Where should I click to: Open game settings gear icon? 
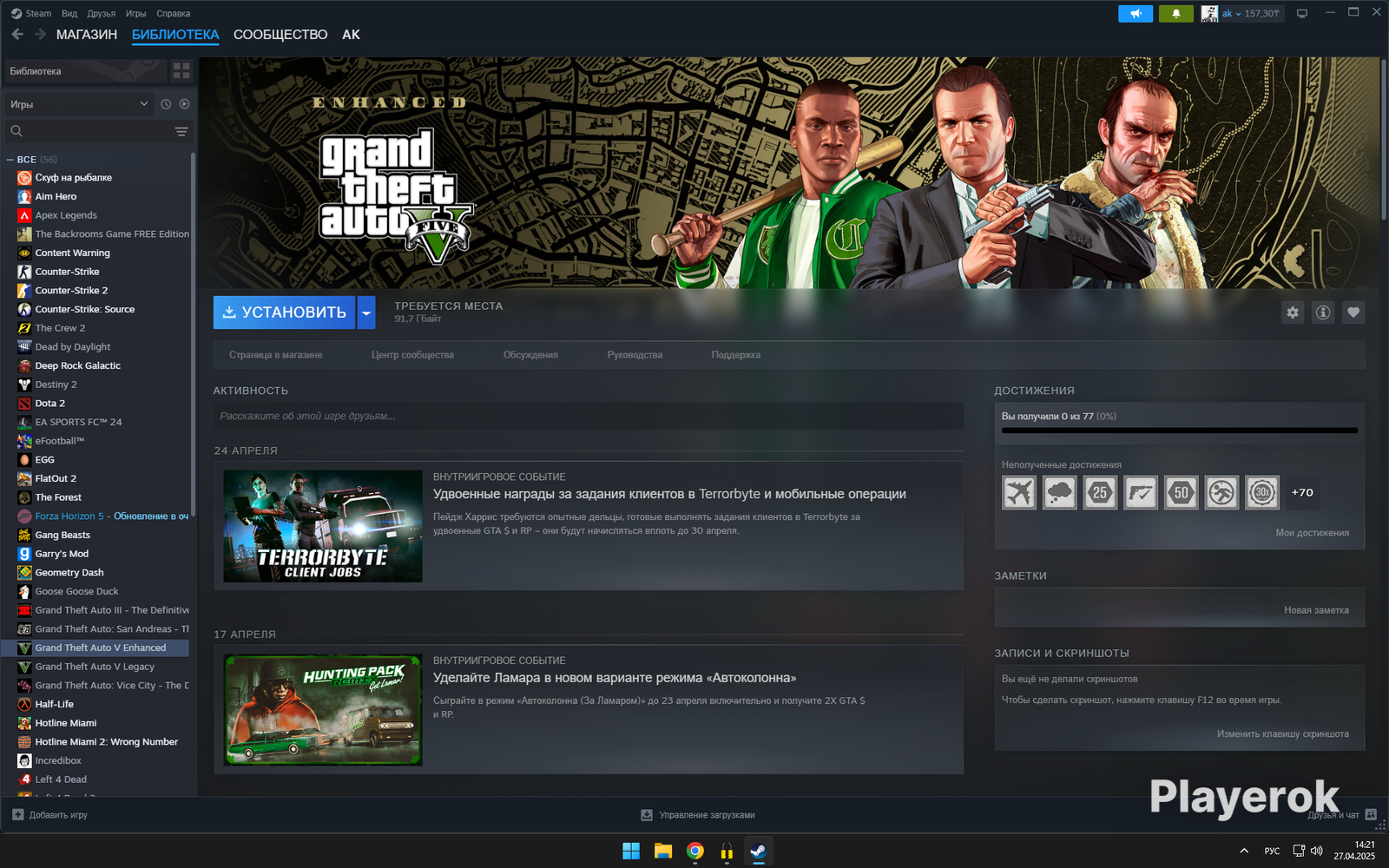point(1293,312)
